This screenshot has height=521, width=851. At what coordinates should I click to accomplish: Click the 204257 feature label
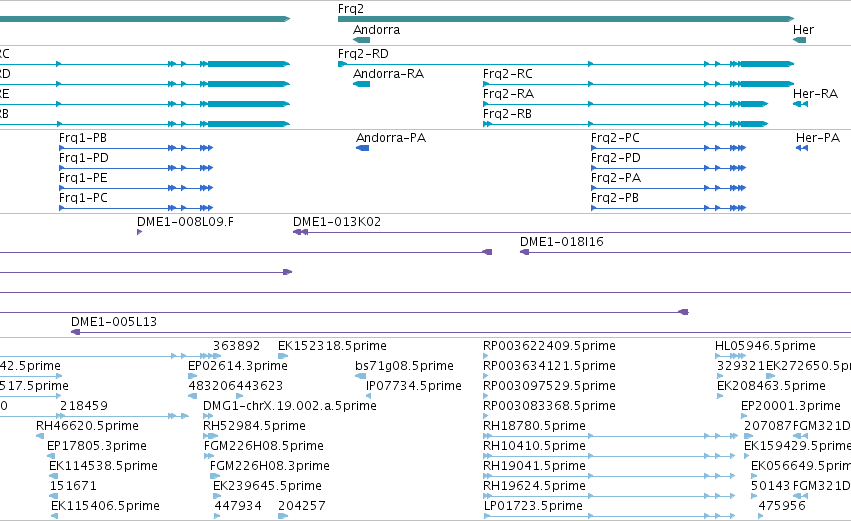301,506
